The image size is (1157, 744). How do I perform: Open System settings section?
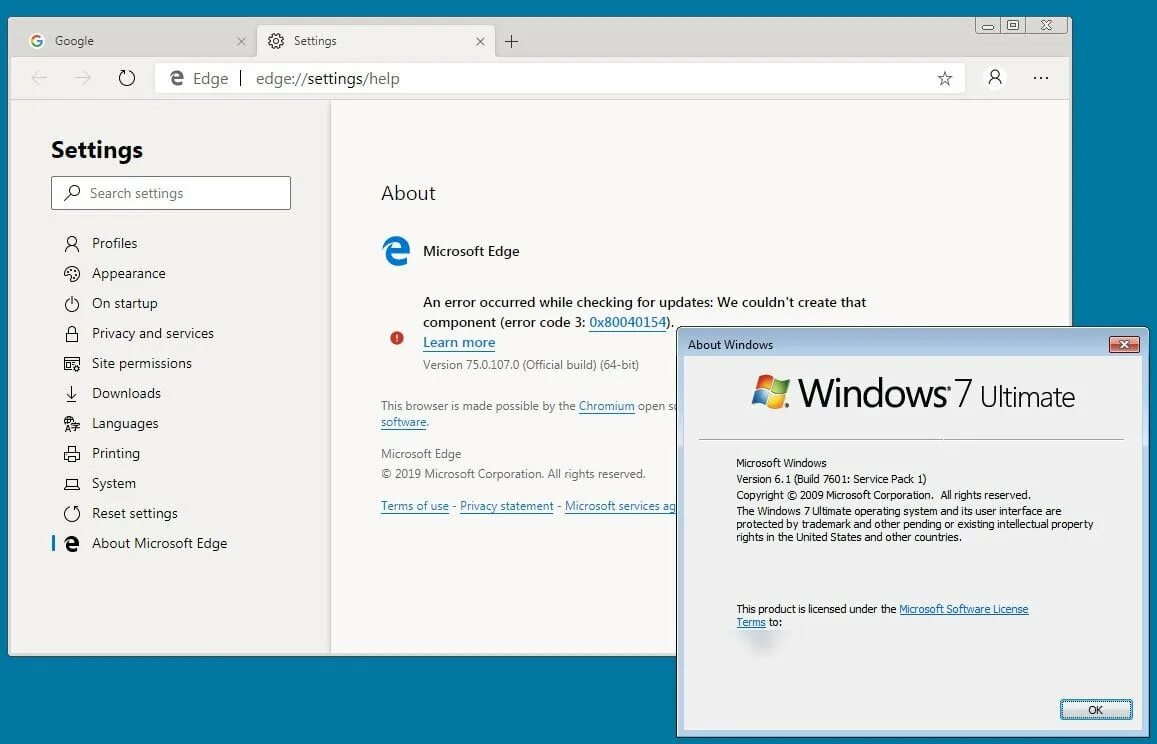114,483
